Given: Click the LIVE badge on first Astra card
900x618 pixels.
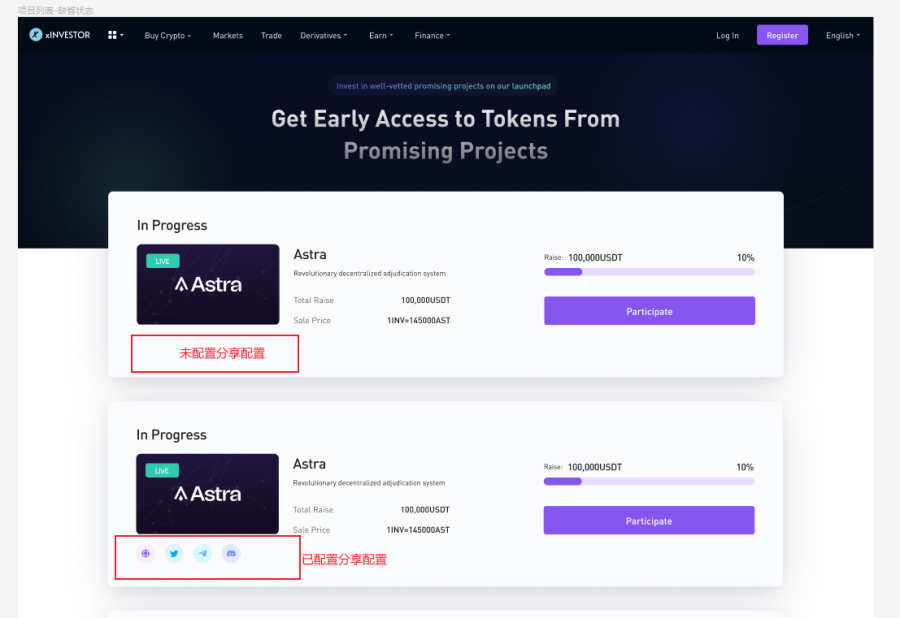Looking at the screenshot, I should point(163,261).
